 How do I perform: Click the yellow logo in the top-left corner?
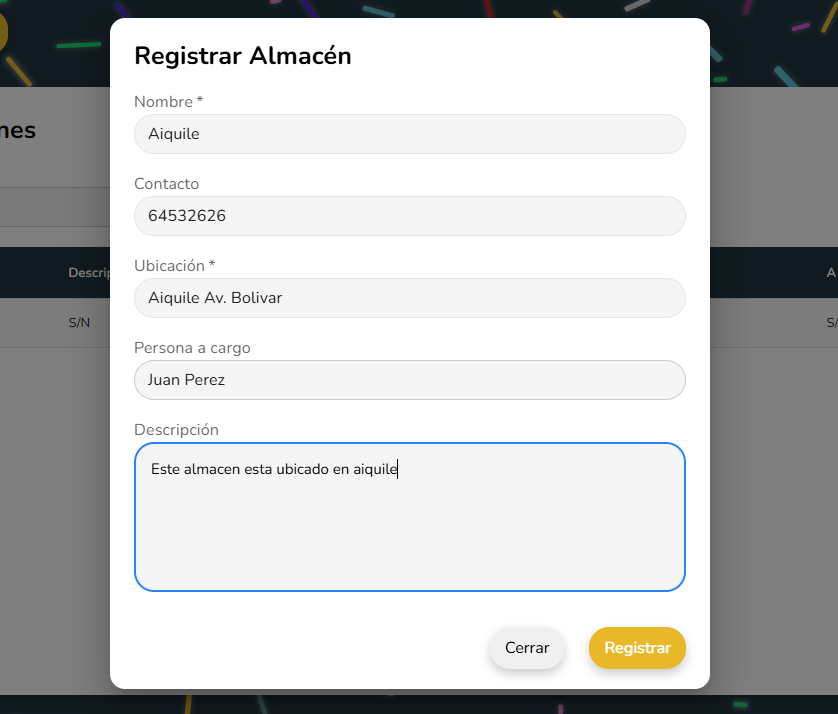(3, 32)
